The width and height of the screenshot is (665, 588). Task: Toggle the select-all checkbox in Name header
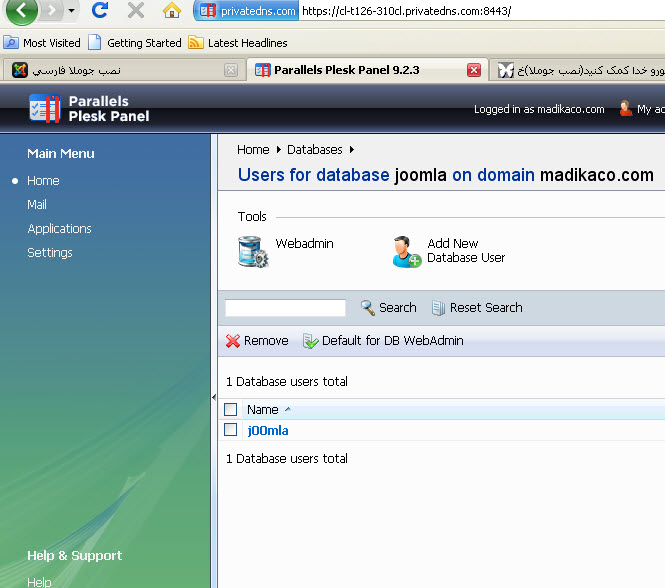230,409
